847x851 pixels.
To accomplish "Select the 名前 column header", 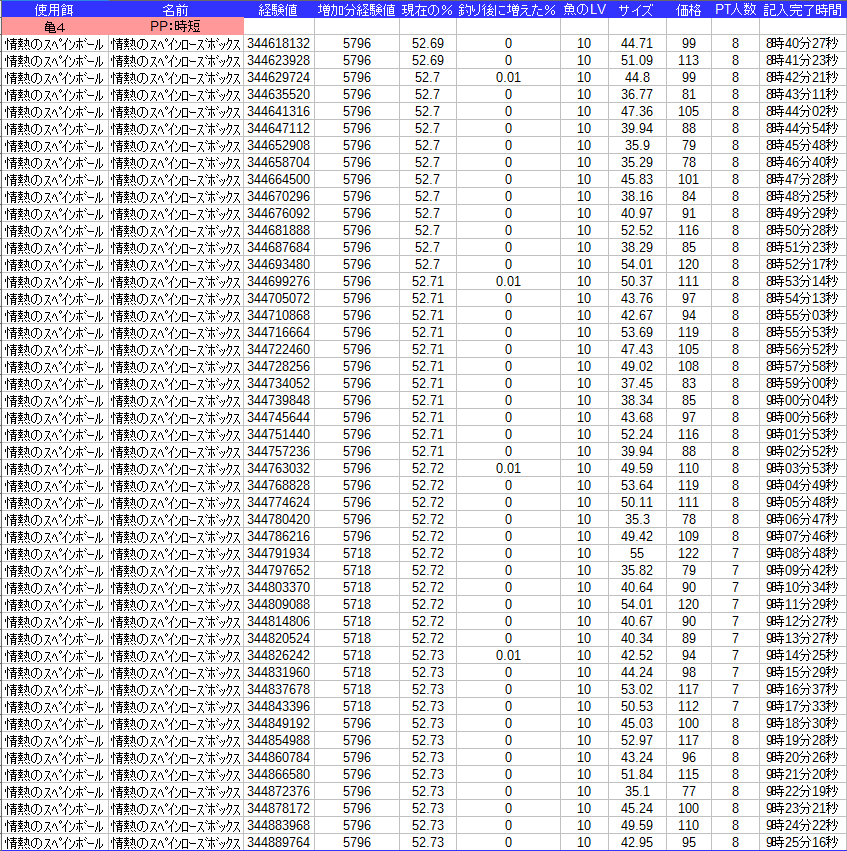I will 175,9.
